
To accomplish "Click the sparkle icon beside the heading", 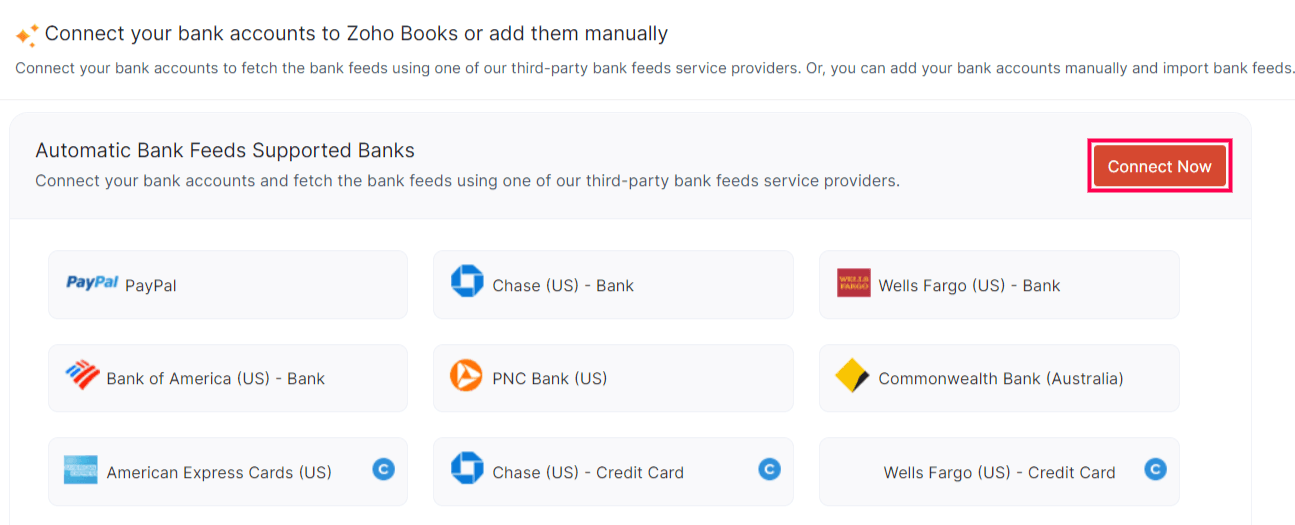I will (x=27, y=35).
